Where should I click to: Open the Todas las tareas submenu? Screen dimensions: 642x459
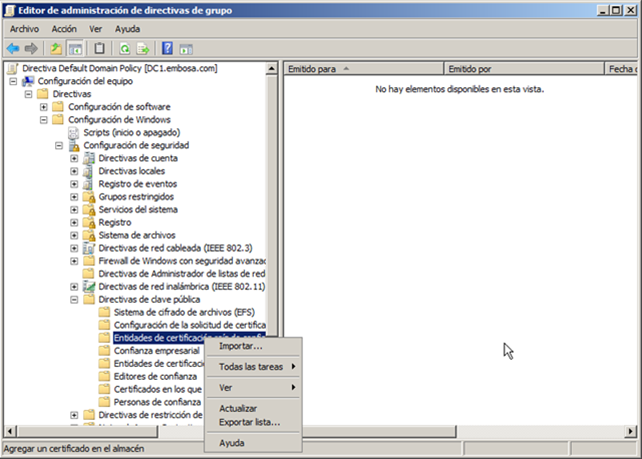(250, 367)
